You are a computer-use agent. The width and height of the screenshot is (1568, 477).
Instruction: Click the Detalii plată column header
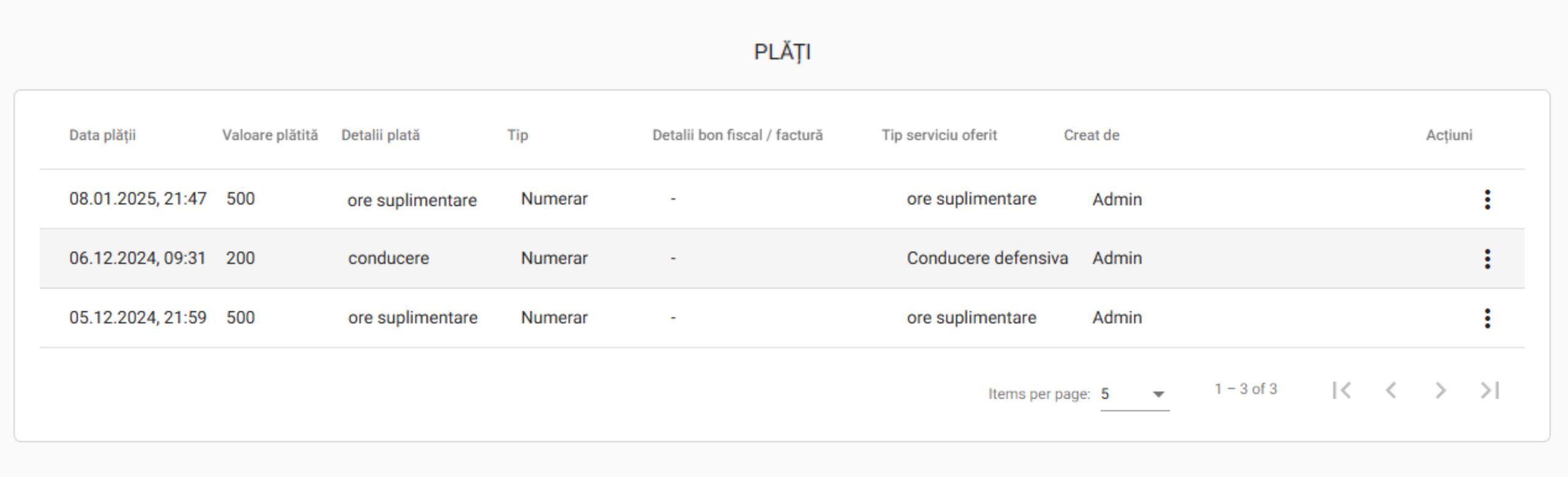[380, 135]
